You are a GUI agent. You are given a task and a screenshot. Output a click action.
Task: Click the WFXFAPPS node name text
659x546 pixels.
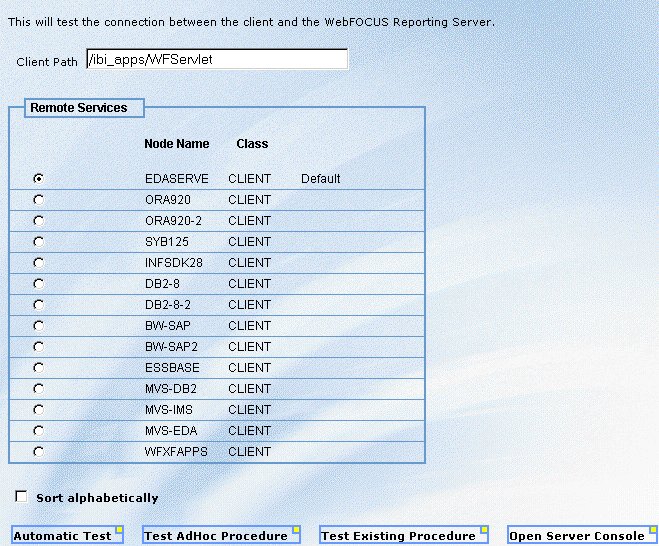(176, 452)
